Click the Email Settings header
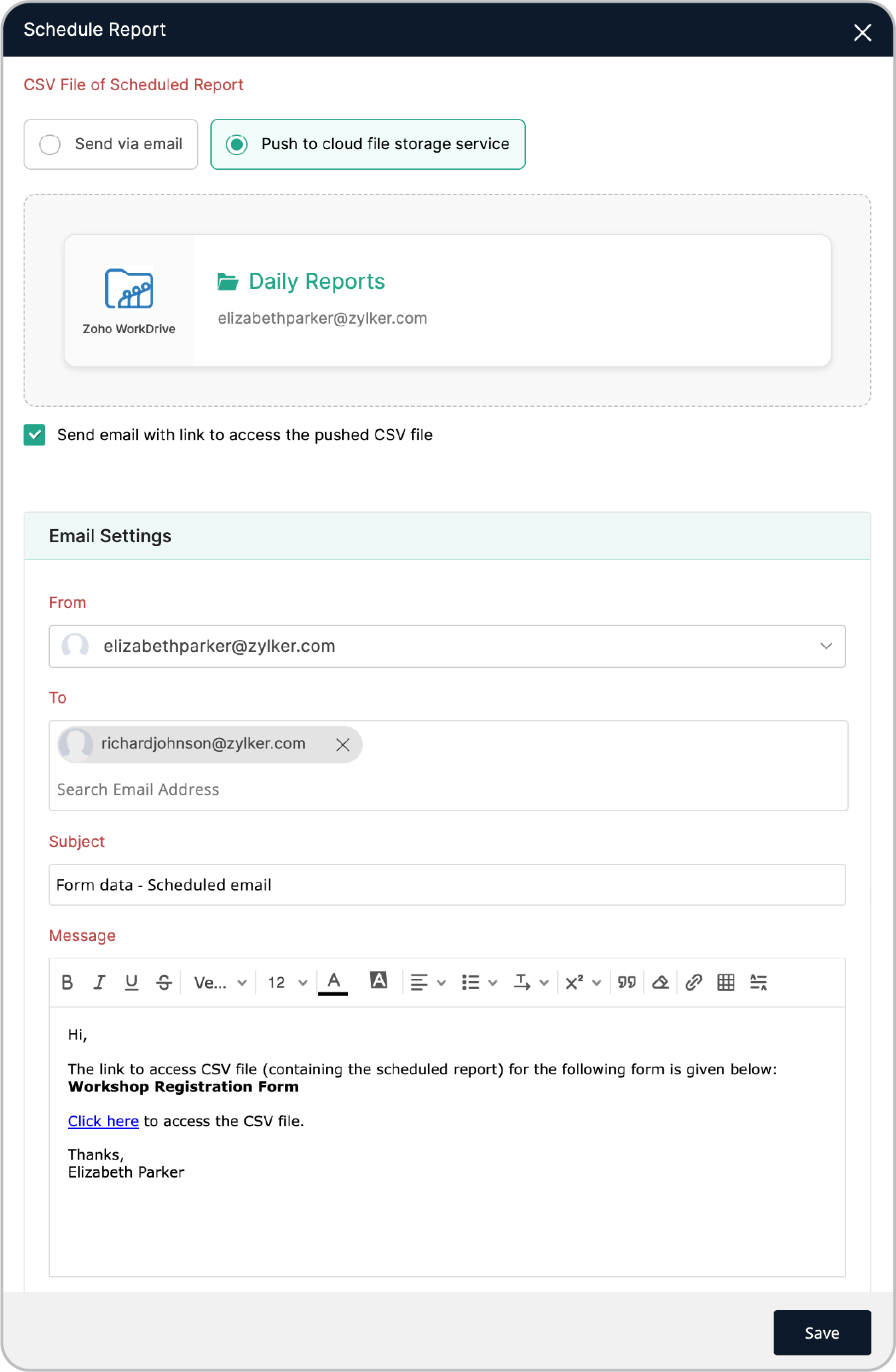This screenshot has height=1372, width=896. tap(447, 536)
